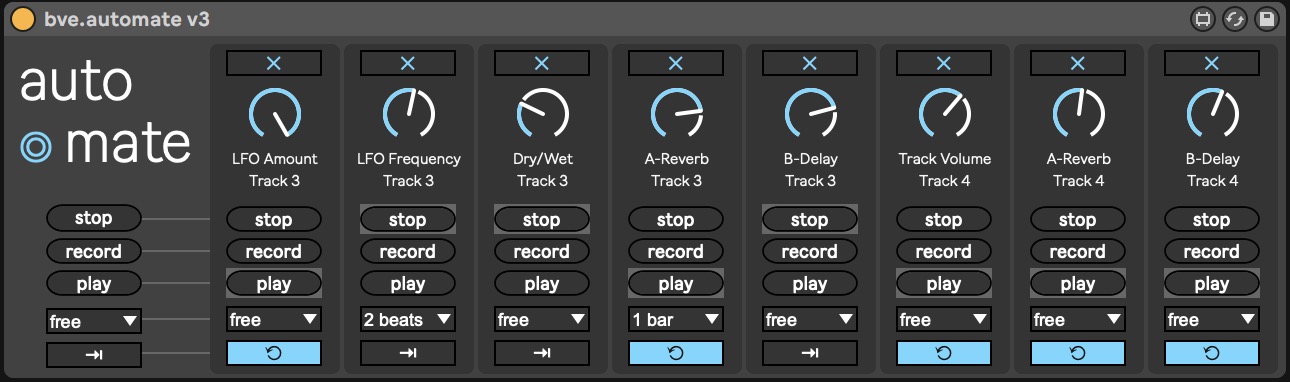
Task: Record the Track Volume slot
Action: point(944,251)
